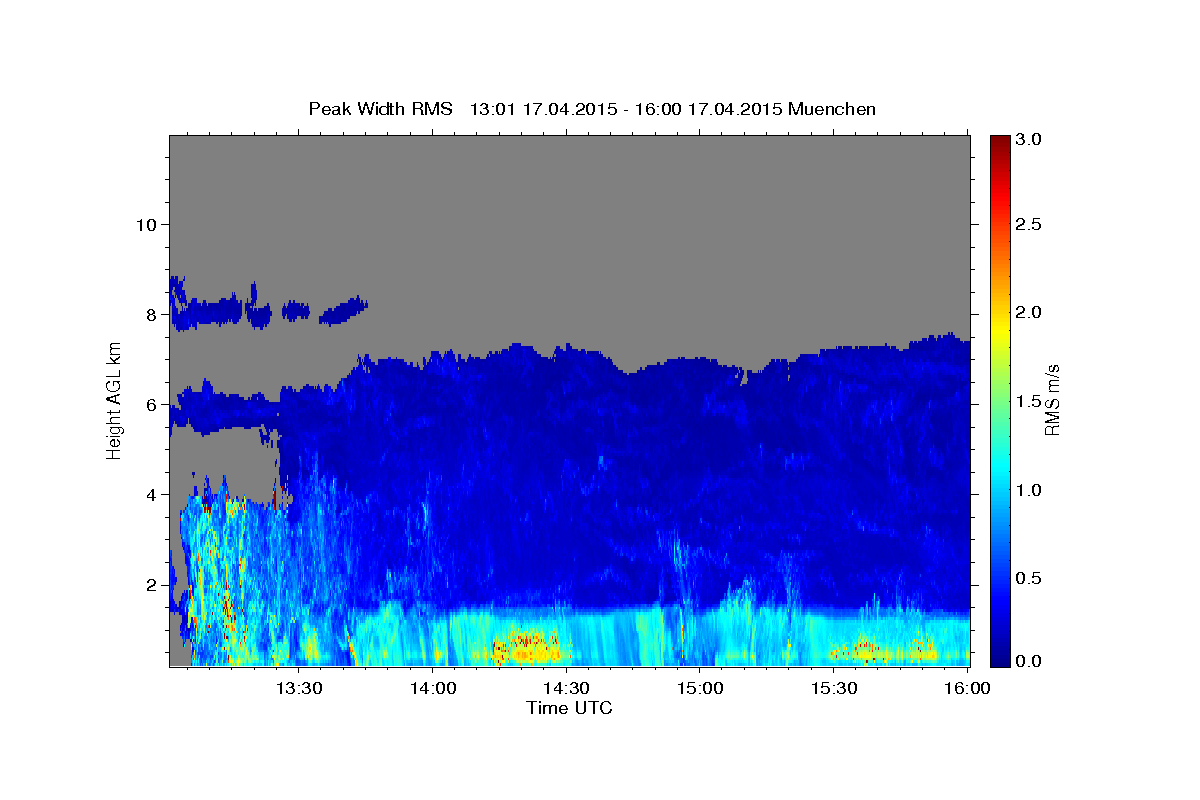Click the dark red top of colorbar
Screen dimensions: 1200x800
[x=999, y=145]
